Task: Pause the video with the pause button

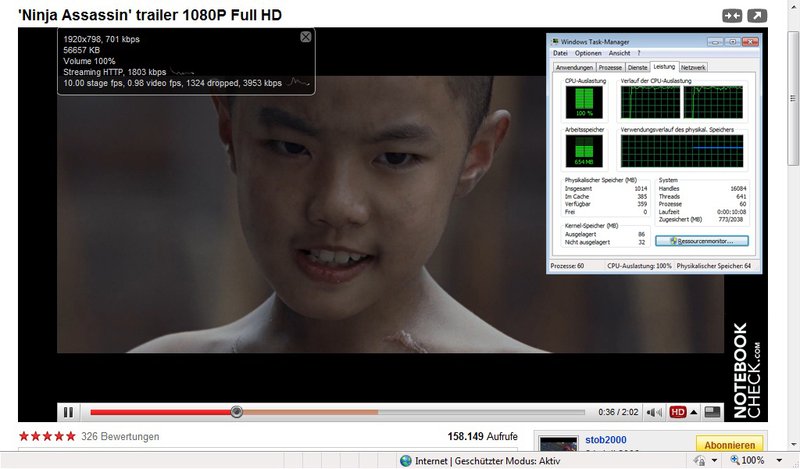Action: tap(68, 412)
